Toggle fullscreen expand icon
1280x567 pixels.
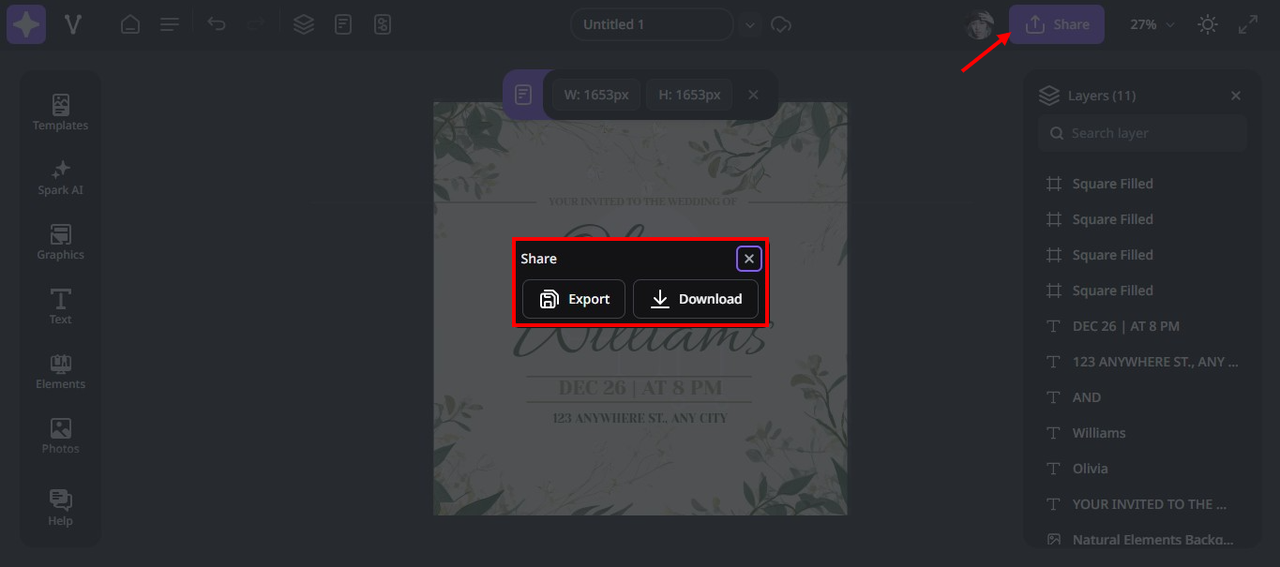[x=1248, y=24]
